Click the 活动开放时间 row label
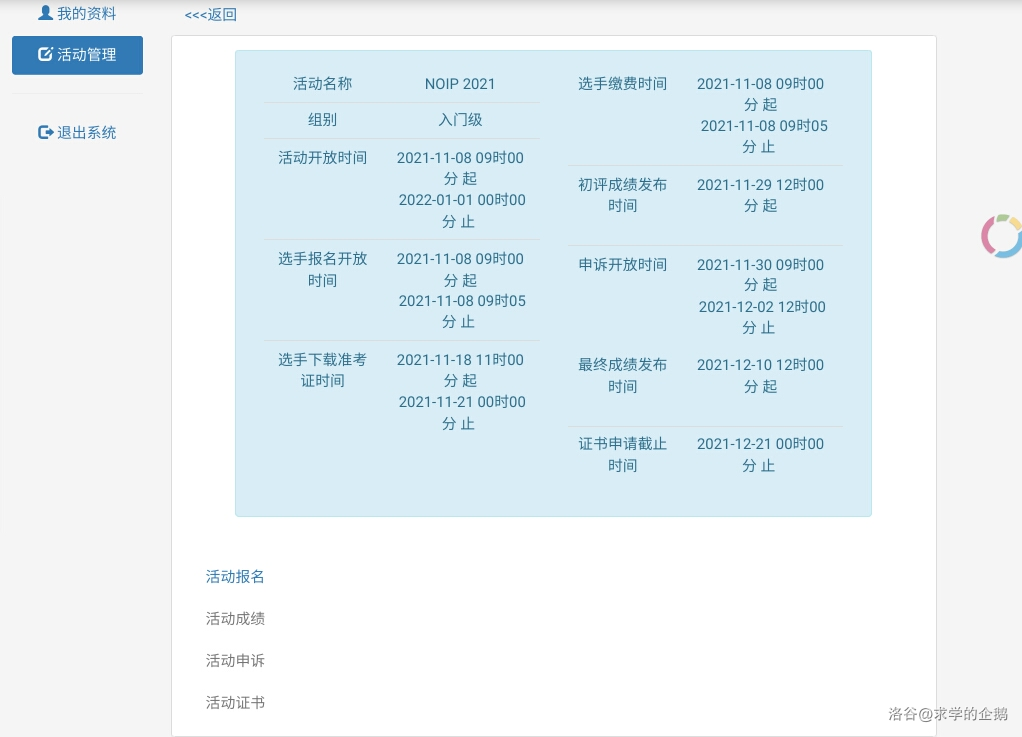Viewport: 1022px width, 737px height. [x=322, y=157]
